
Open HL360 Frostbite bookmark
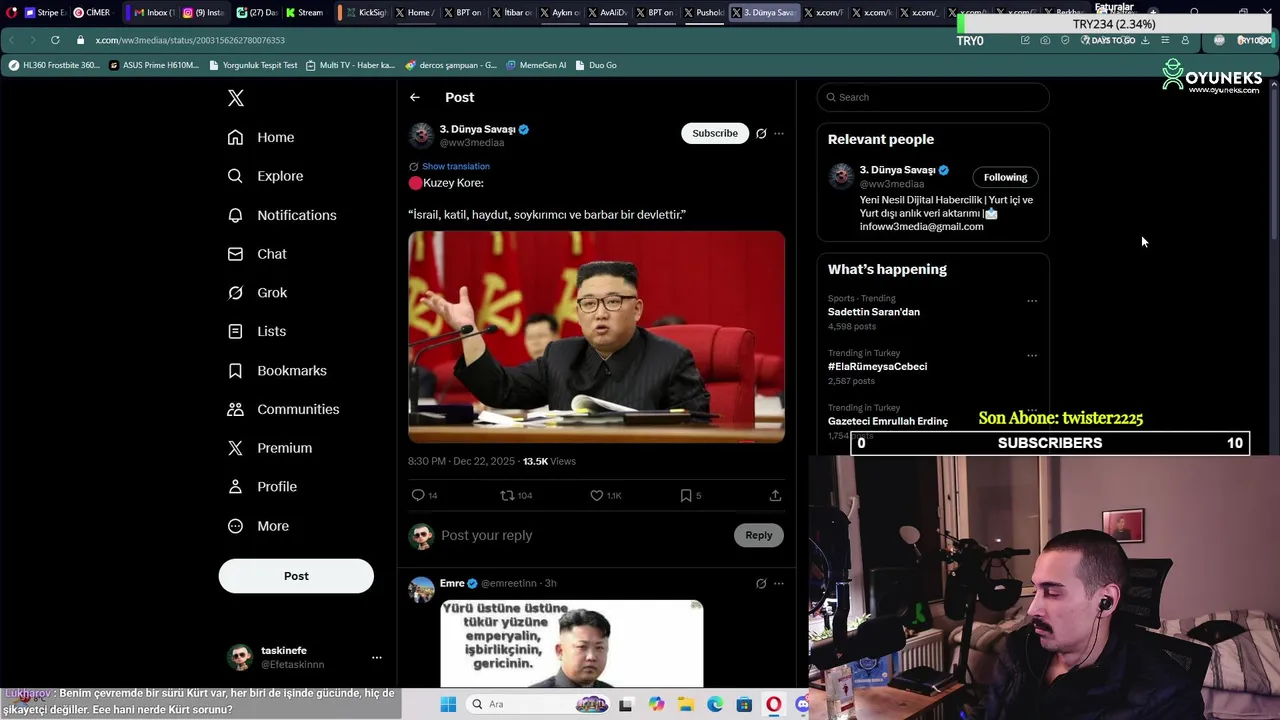(x=55, y=65)
